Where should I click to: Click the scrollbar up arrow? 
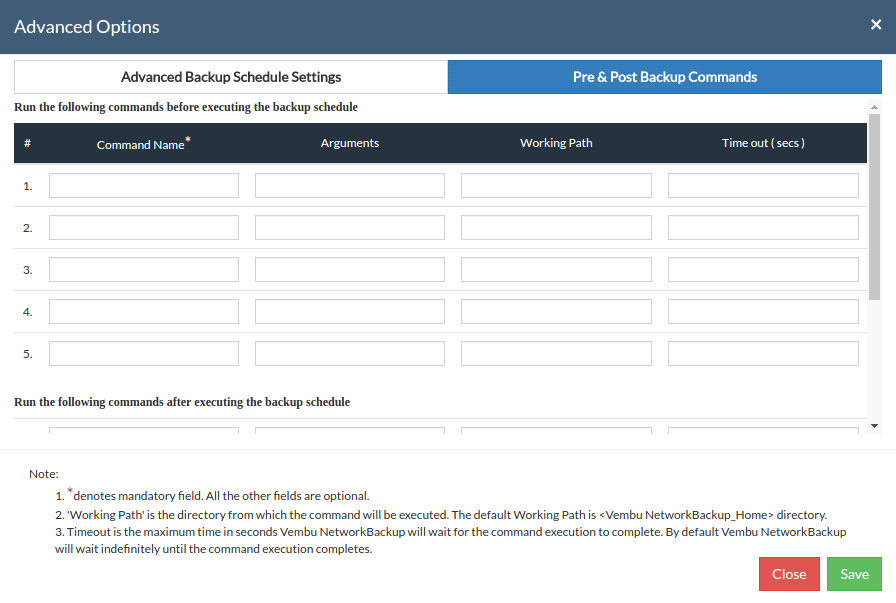click(x=874, y=107)
